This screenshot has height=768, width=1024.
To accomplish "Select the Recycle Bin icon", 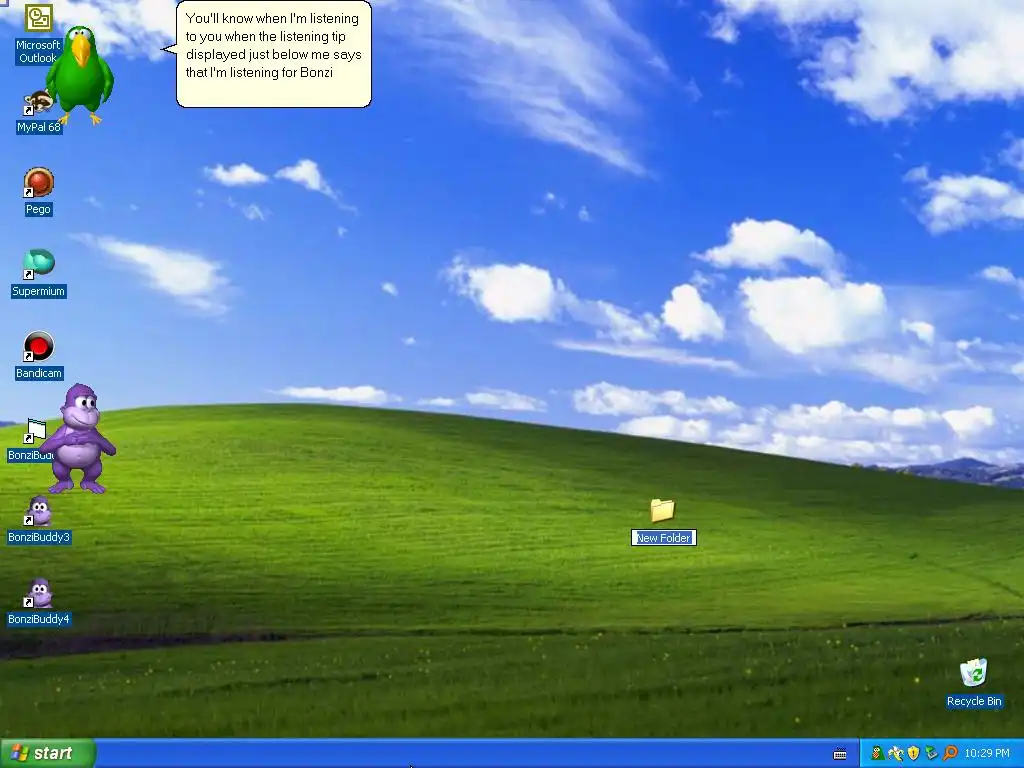I will point(974,673).
